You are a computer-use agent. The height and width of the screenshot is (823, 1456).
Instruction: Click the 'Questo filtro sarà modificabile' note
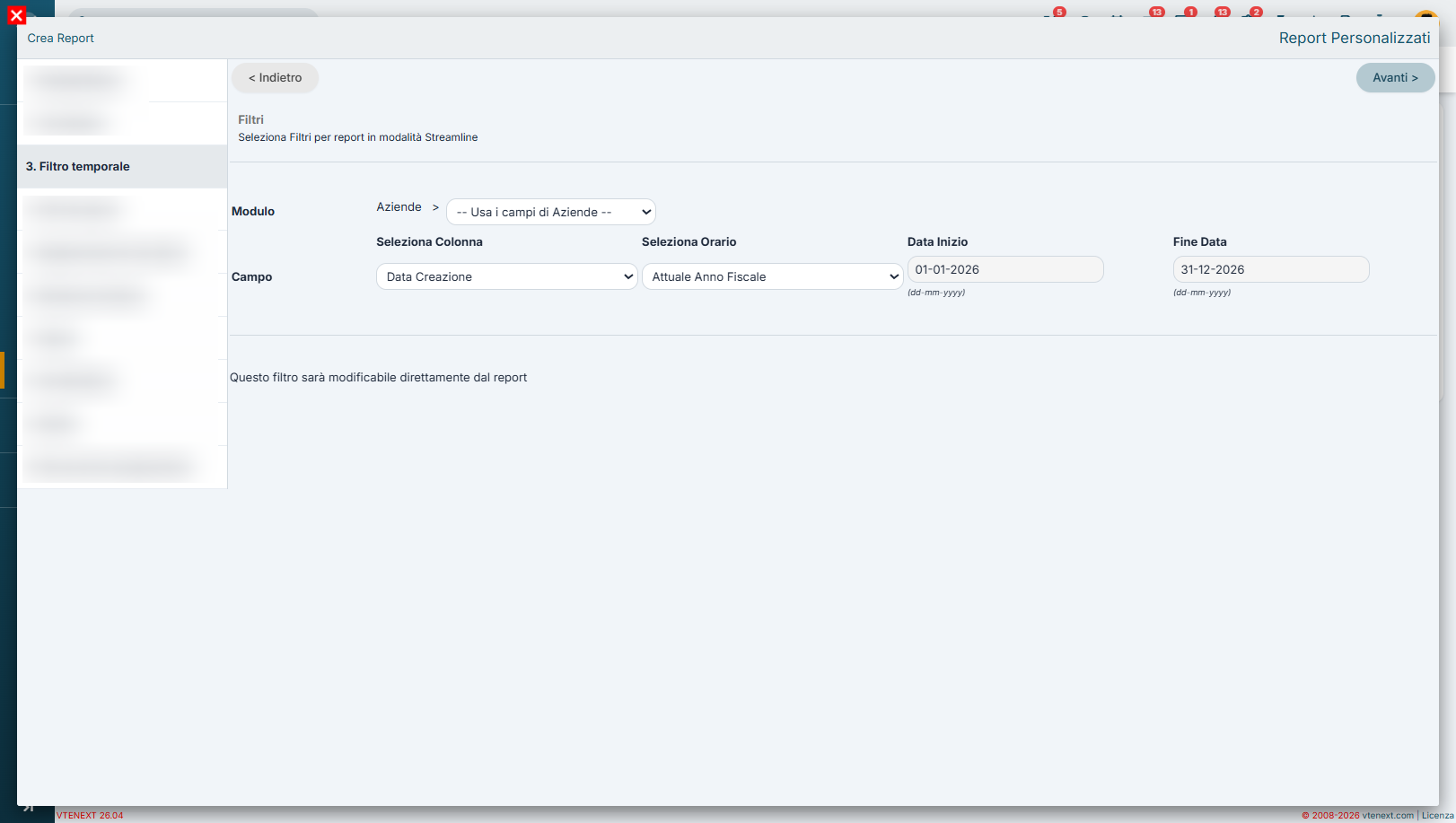378,378
